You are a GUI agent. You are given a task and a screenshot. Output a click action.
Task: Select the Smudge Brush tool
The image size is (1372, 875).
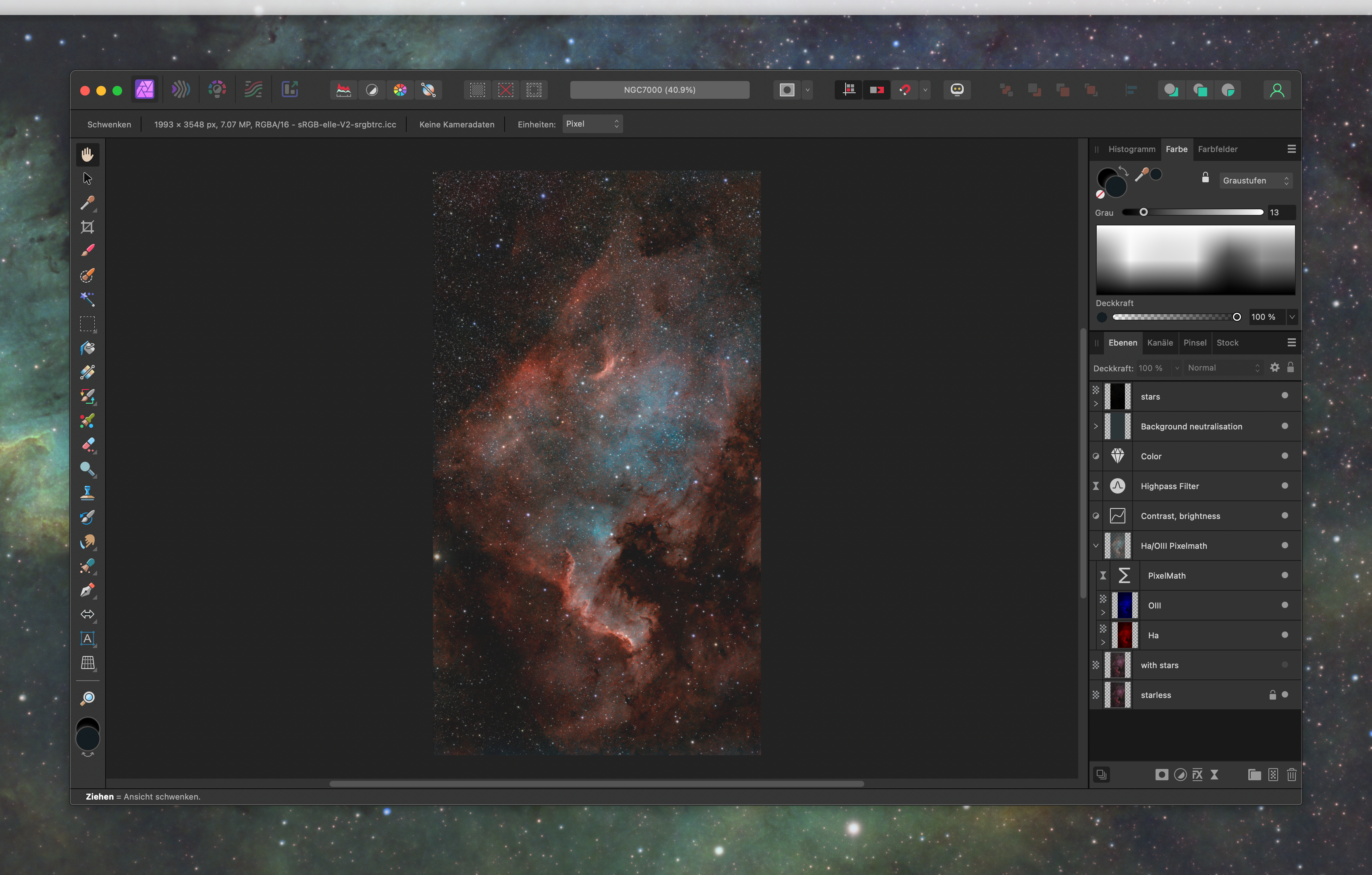click(x=87, y=542)
